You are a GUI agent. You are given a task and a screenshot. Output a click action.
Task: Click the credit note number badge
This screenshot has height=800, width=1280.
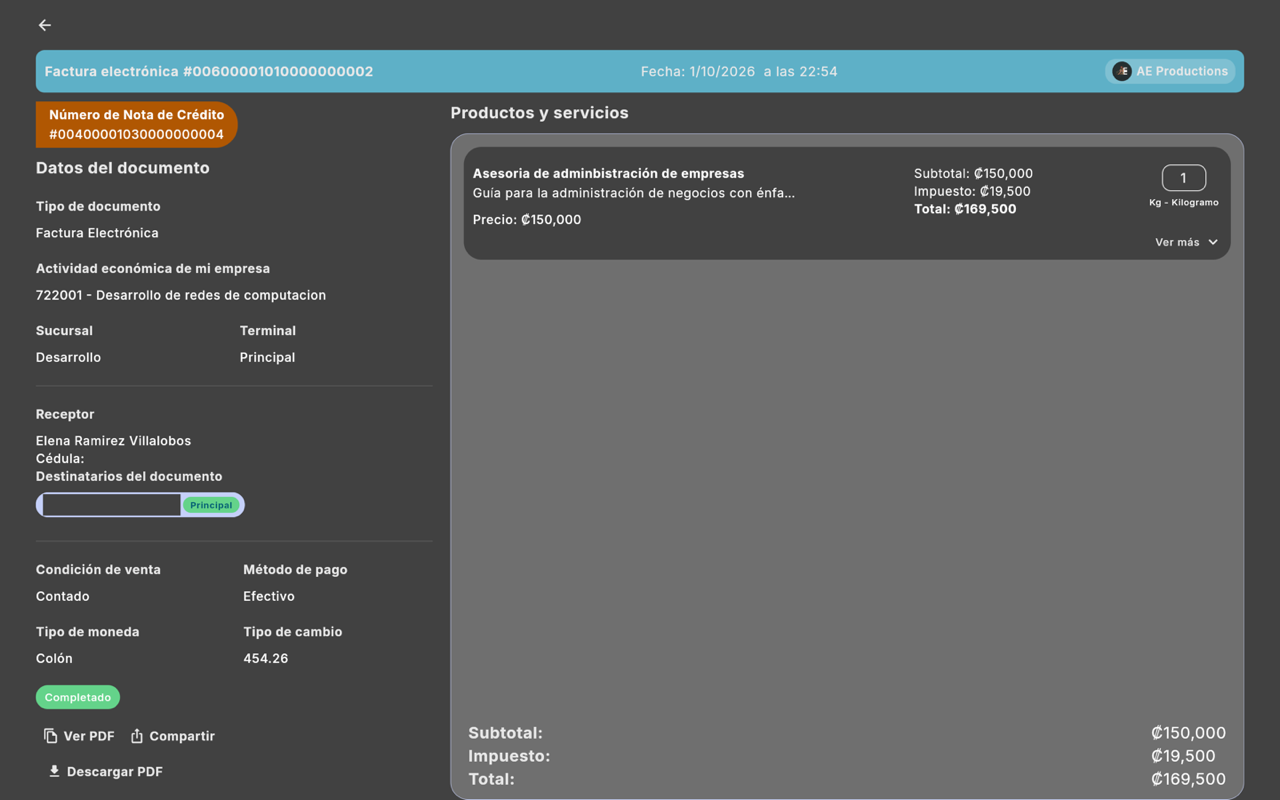136,125
